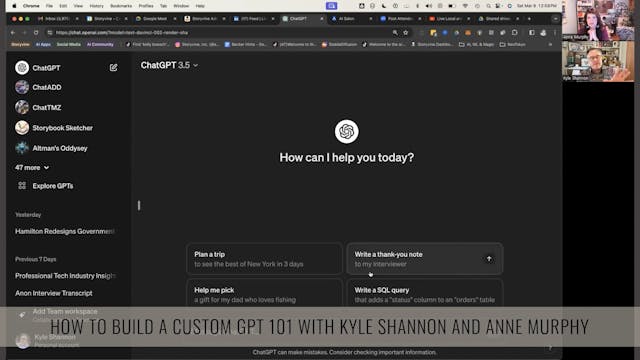Open the Storybook Sketcher GPT

tap(54, 128)
